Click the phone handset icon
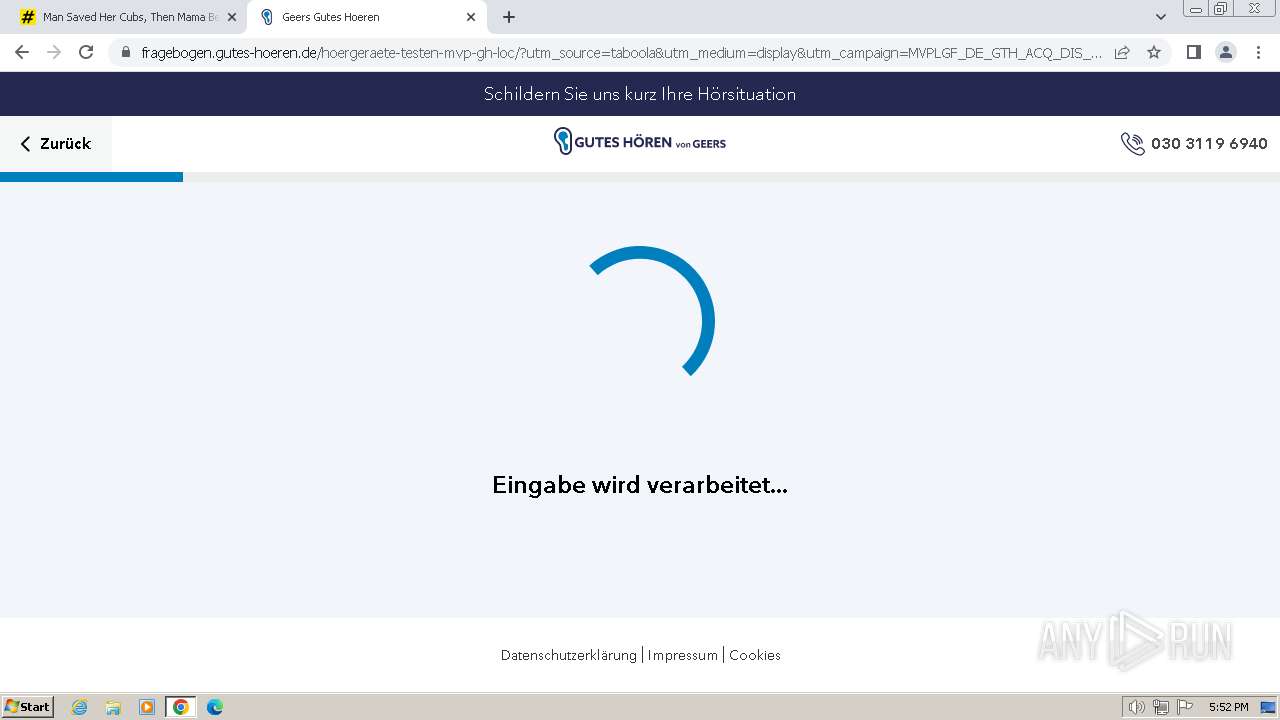Viewport: 1280px width, 720px height. pyautogui.click(x=1132, y=144)
